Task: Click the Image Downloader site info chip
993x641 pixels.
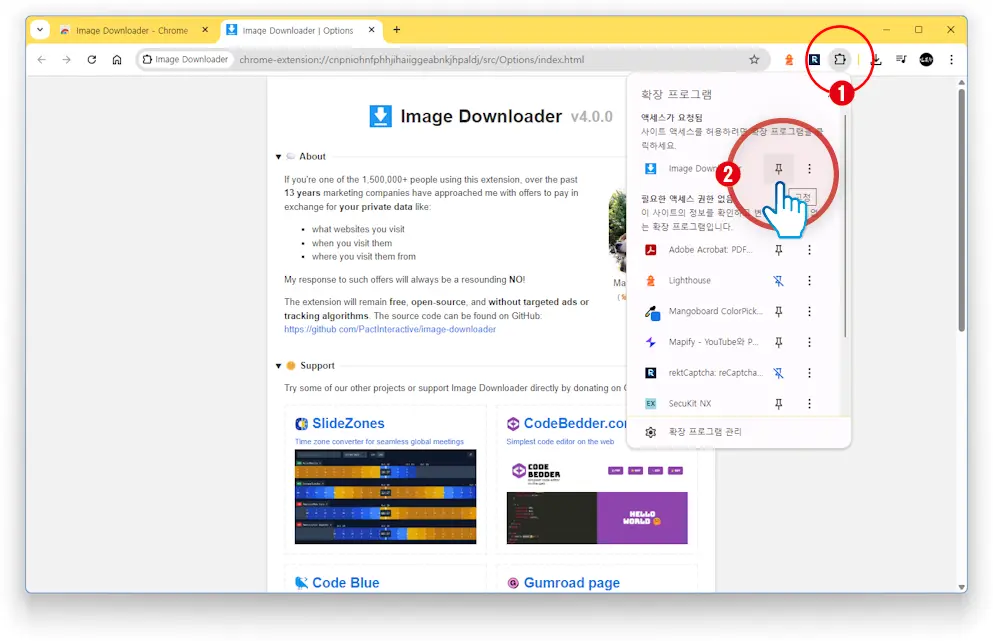Action: (x=186, y=60)
